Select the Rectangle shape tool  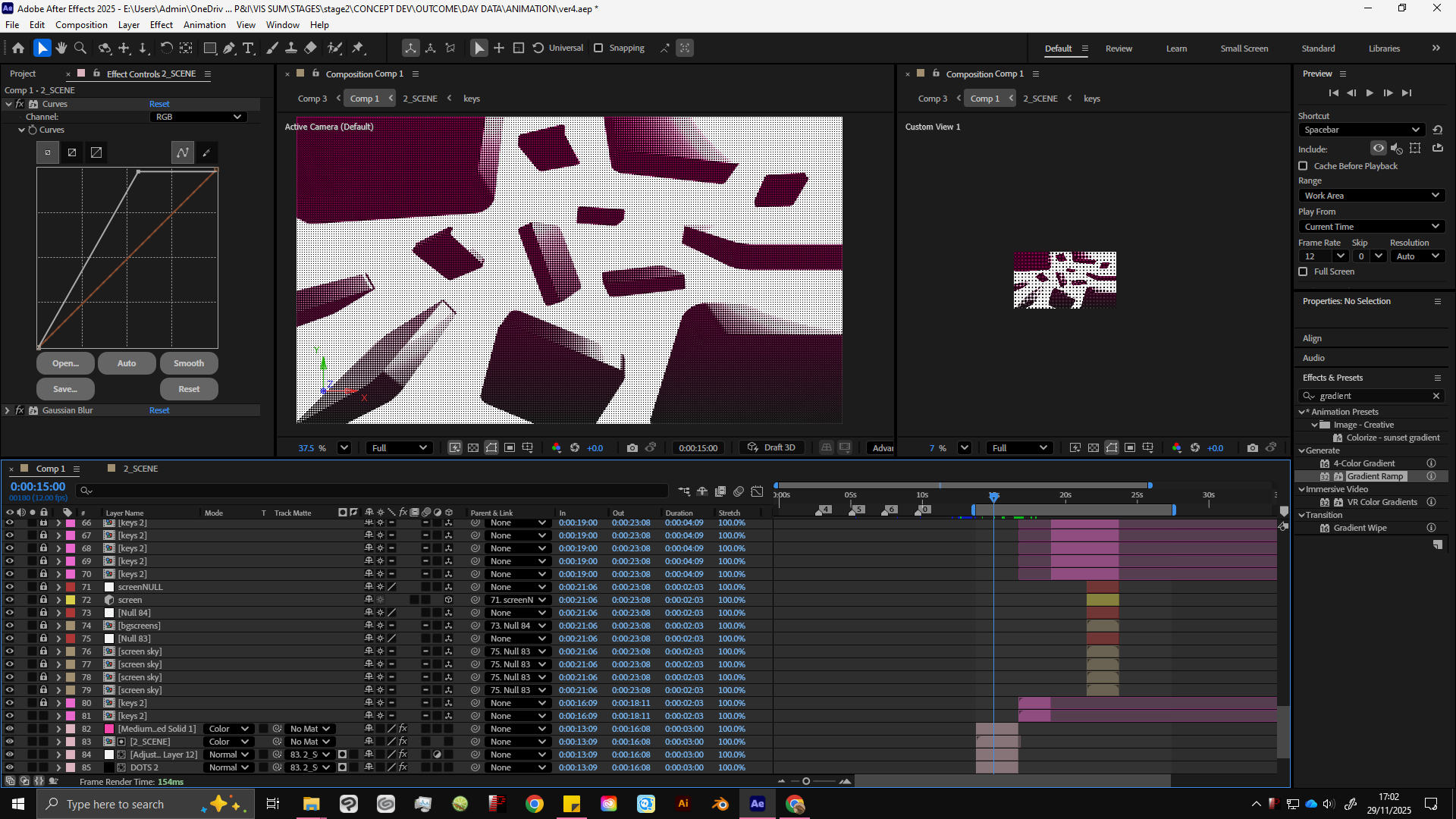click(x=210, y=48)
